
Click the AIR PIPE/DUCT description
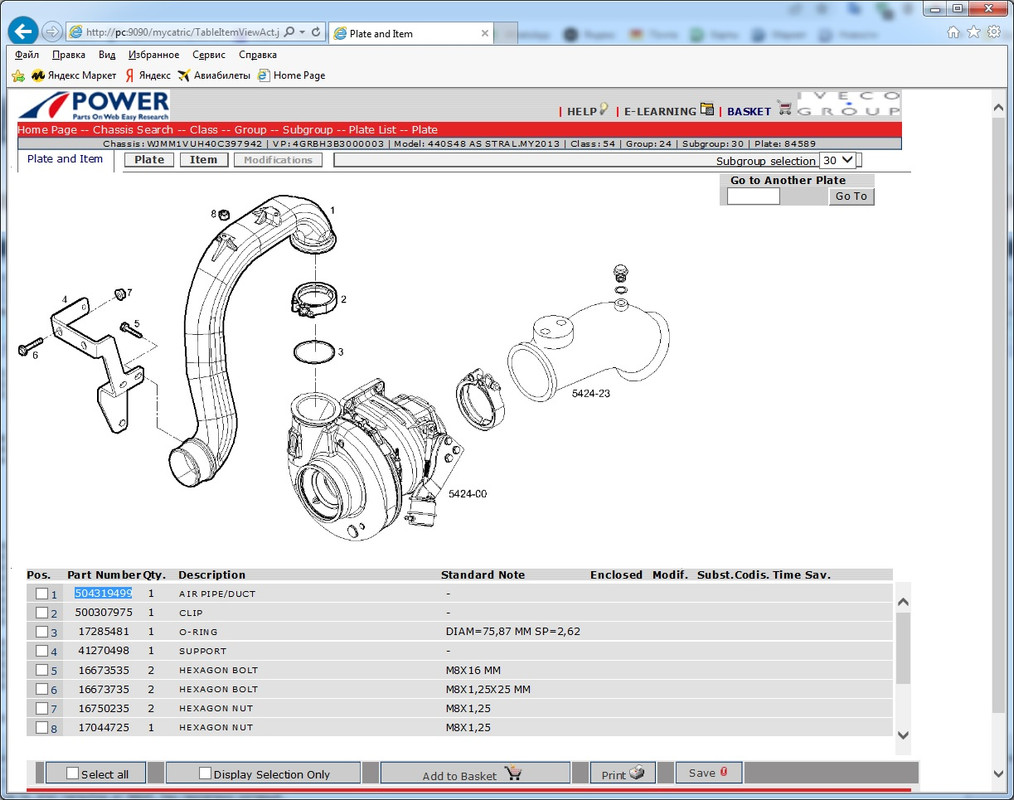(217, 594)
